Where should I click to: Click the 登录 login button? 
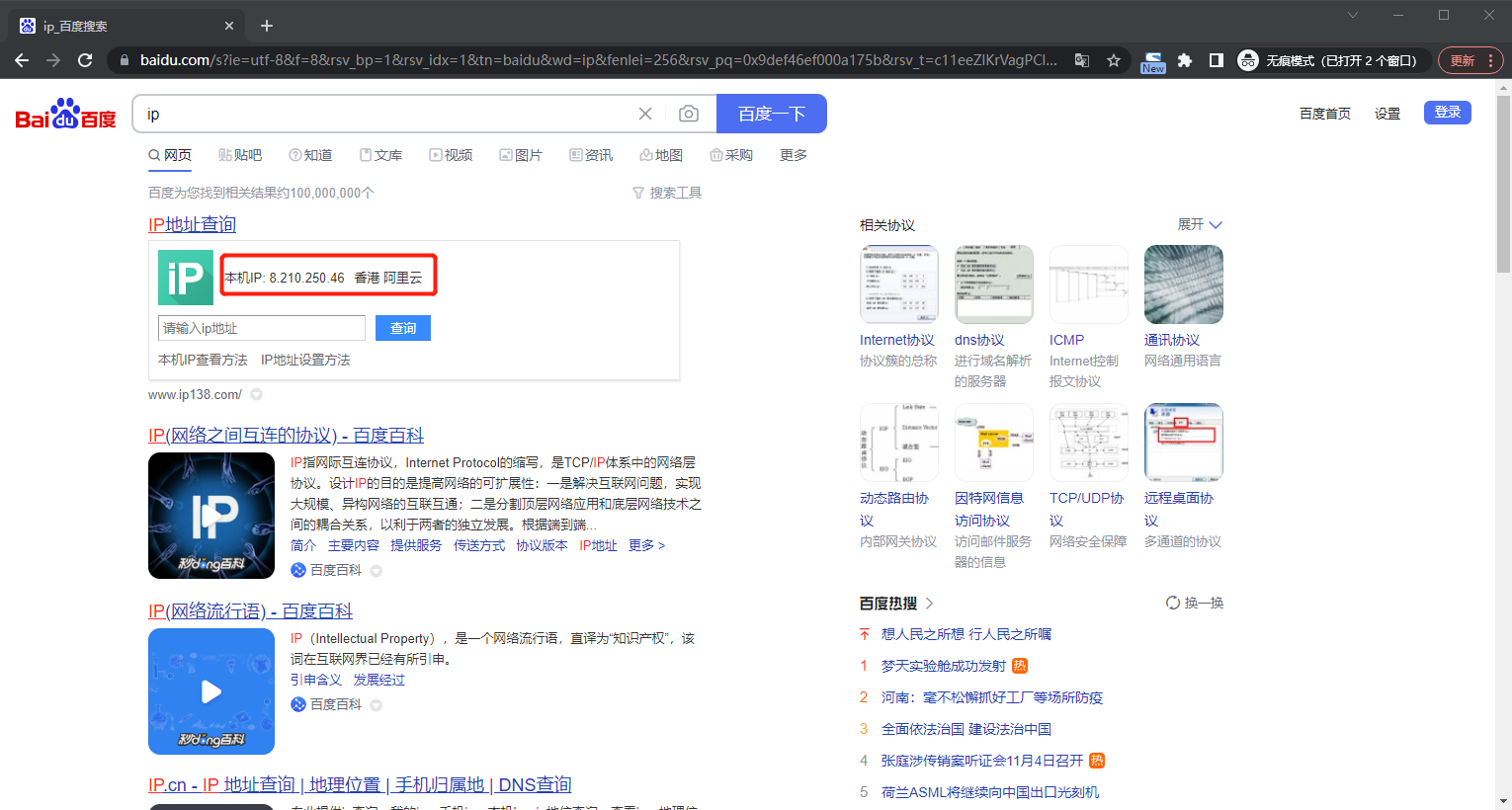pyautogui.click(x=1448, y=113)
